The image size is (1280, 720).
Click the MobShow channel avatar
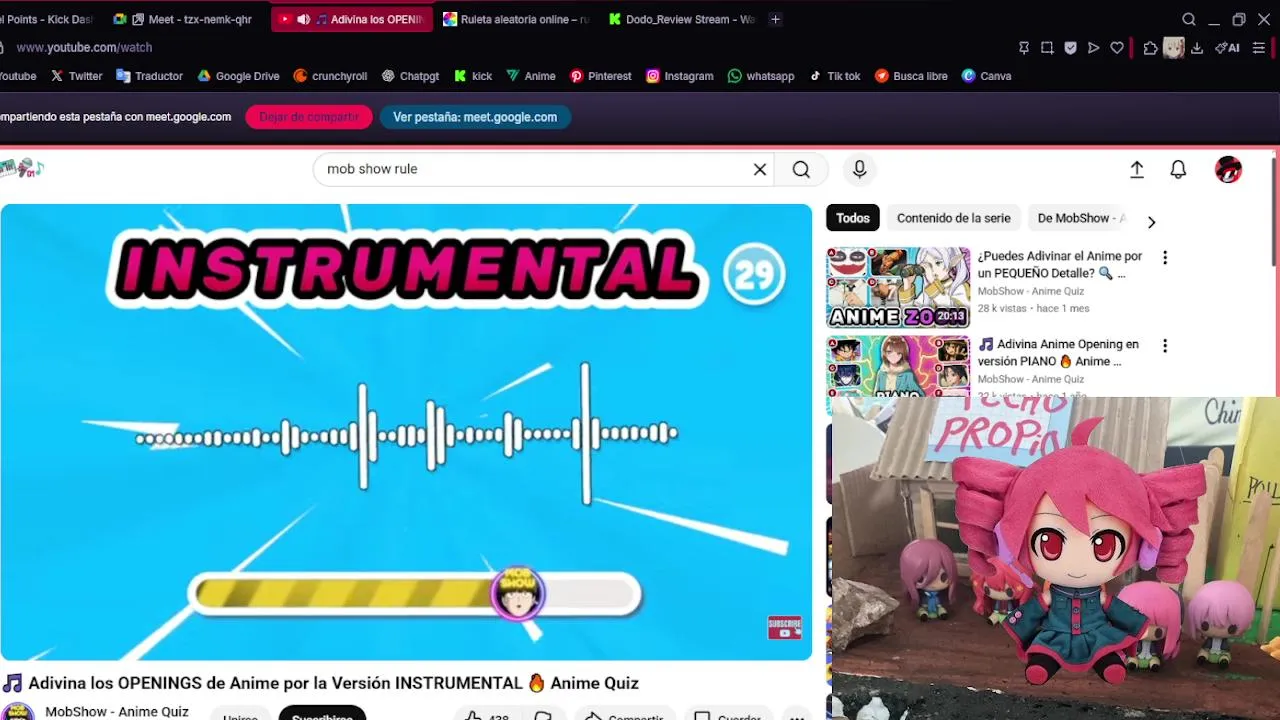(x=18, y=712)
